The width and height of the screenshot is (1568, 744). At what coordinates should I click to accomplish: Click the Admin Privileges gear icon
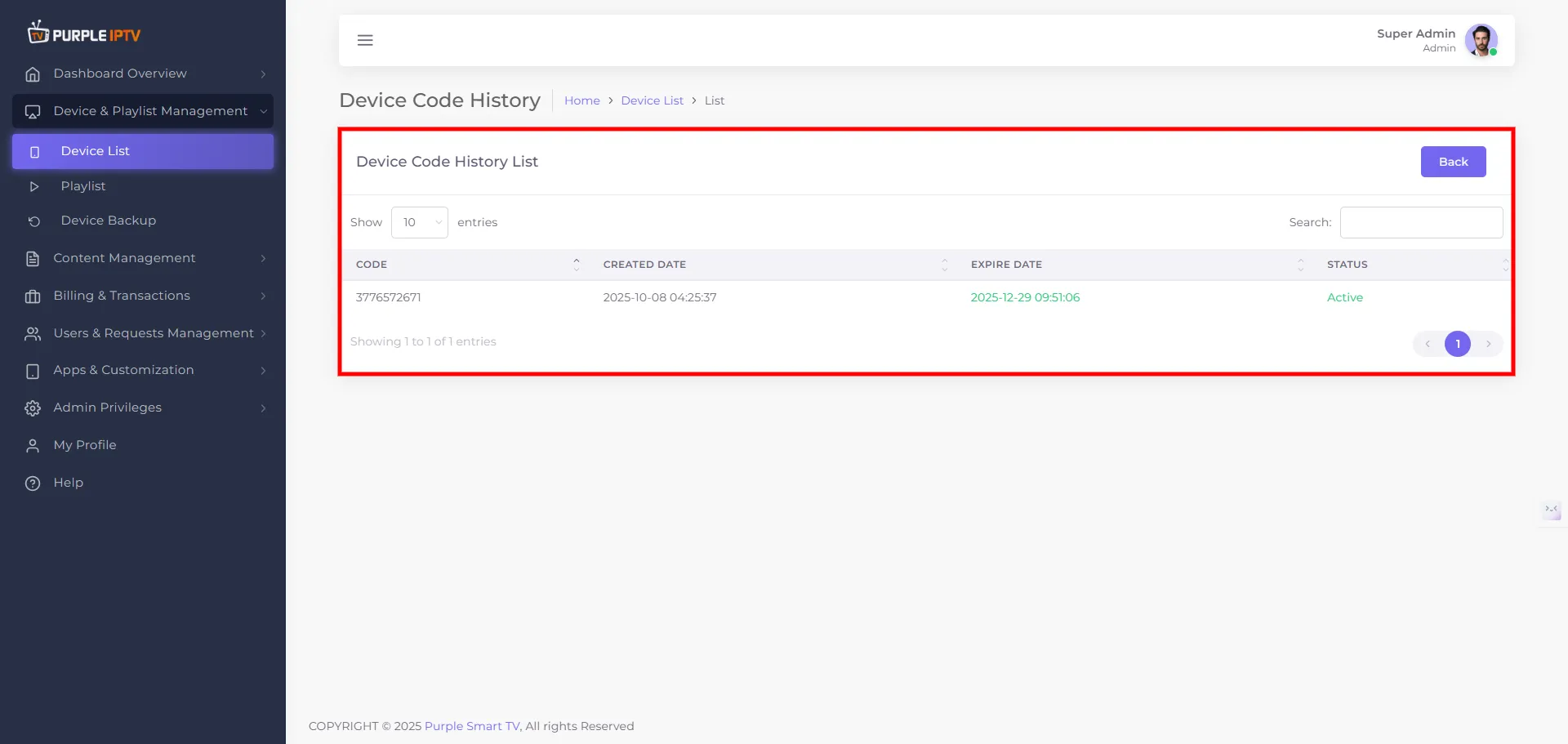(x=33, y=408)
